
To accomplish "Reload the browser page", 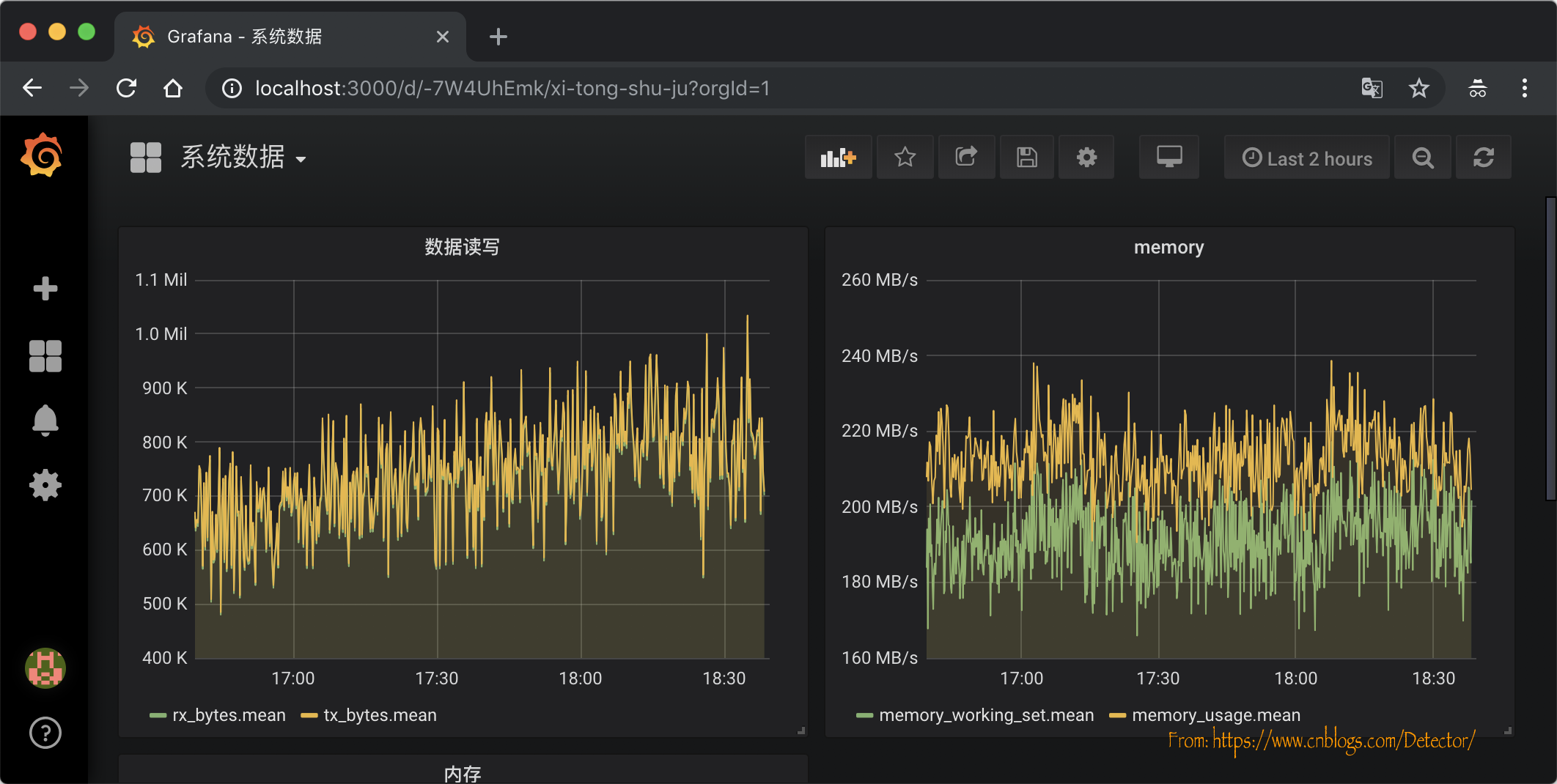I will [126, 89].
